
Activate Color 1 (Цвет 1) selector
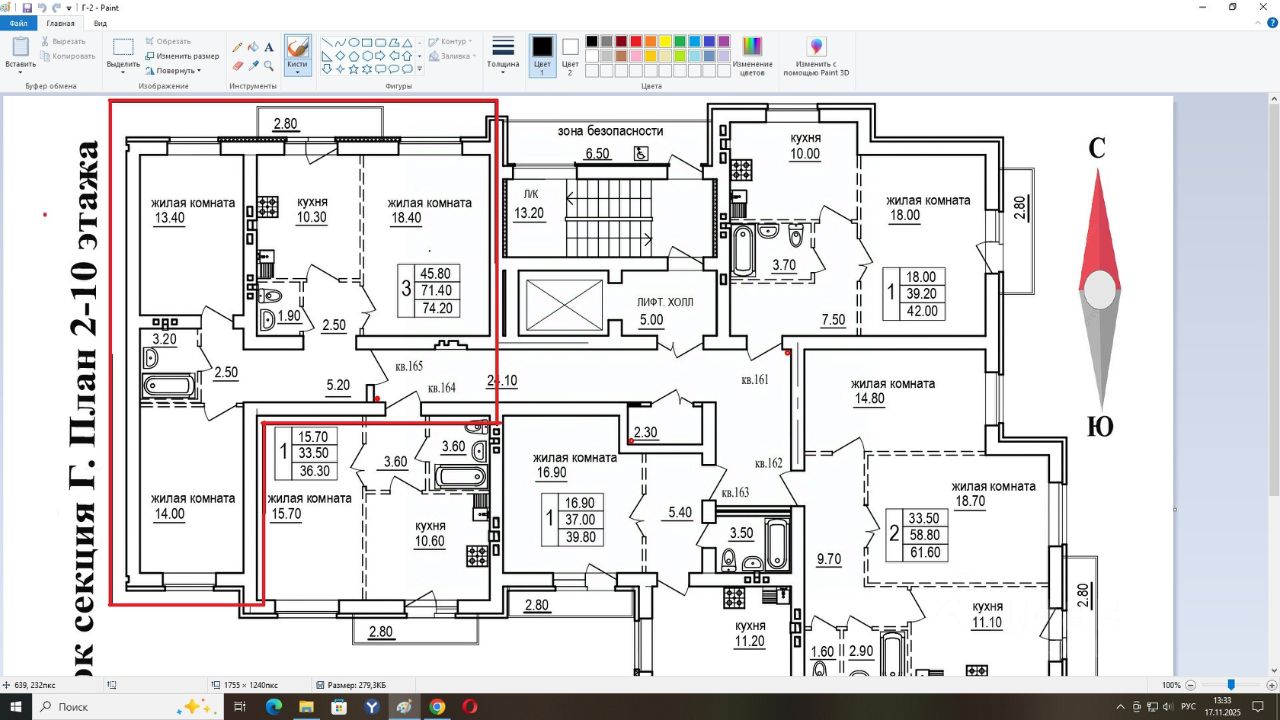tap(542, 55)
